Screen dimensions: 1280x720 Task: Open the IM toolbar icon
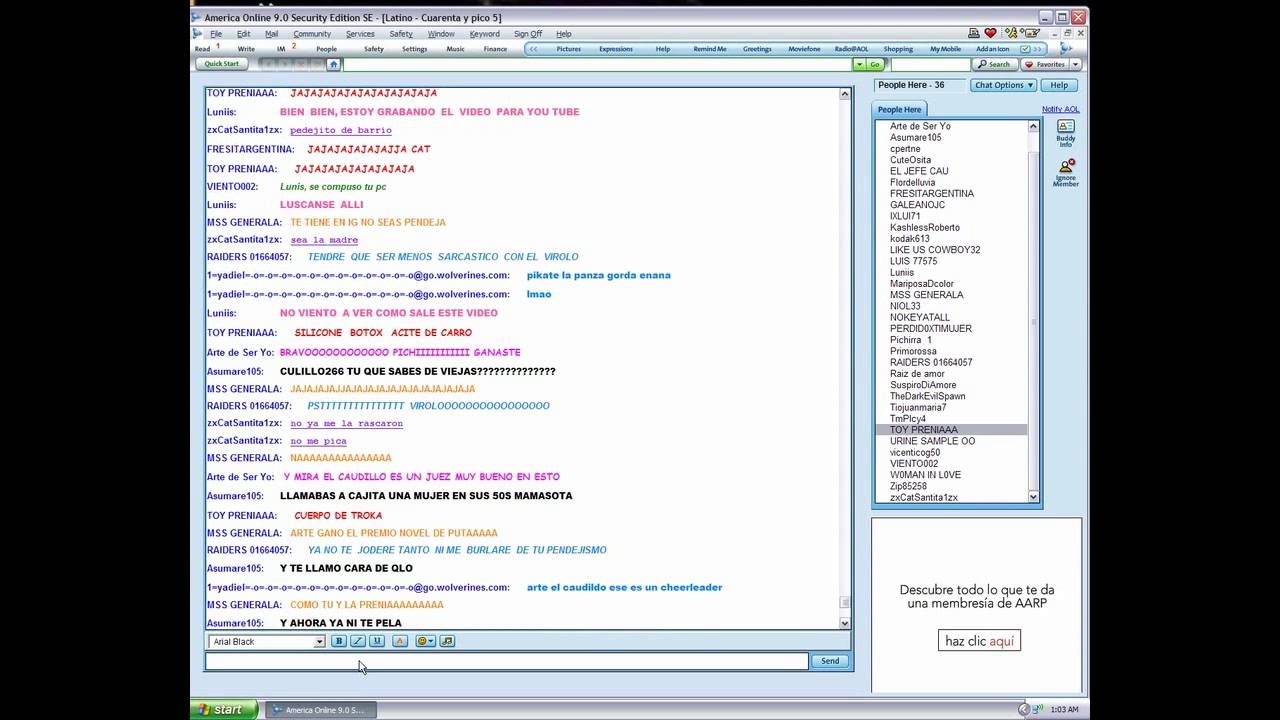pos(283,48)
